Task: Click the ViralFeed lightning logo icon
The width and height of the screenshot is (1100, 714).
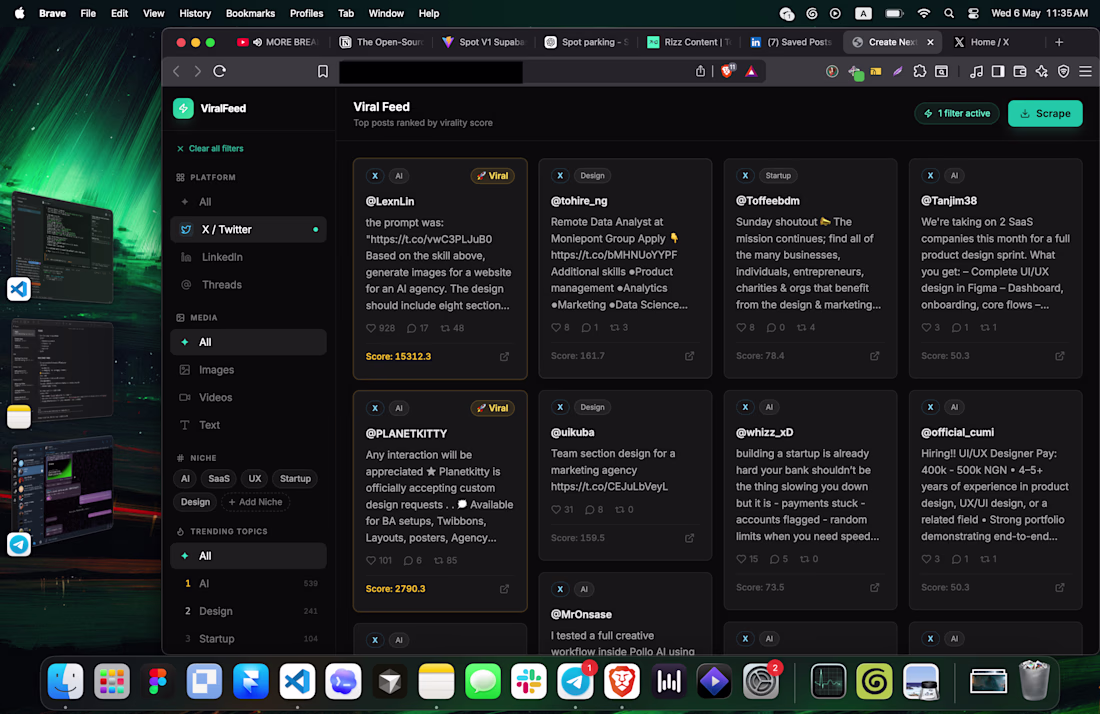Action: [x=183, y=108]
